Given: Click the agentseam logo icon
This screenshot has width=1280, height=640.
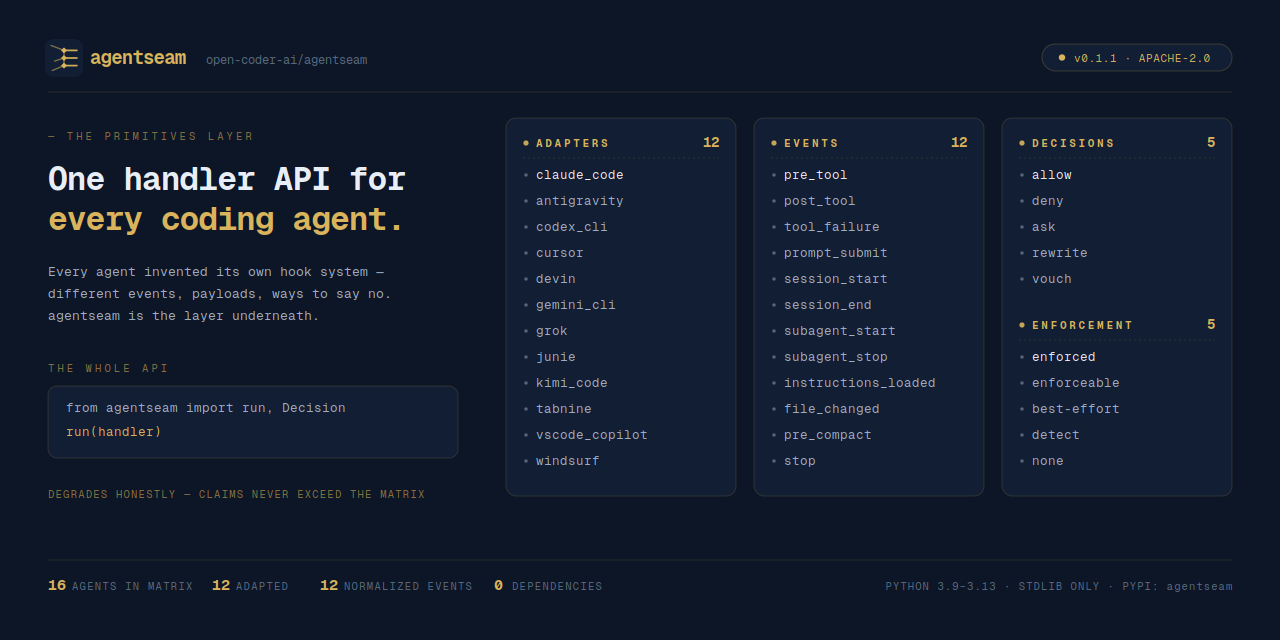Looking at the screenshot, I should click(64, 58).
